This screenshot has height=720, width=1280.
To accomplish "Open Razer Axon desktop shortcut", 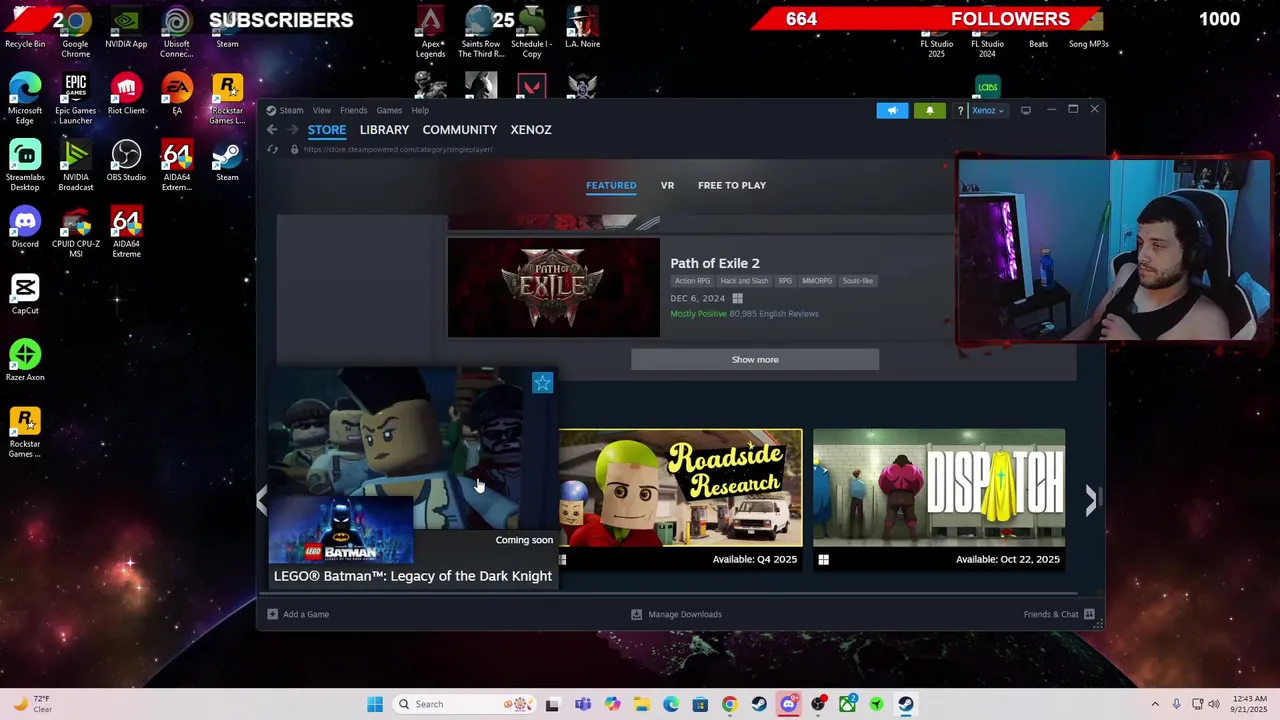I will coord(25,362).
